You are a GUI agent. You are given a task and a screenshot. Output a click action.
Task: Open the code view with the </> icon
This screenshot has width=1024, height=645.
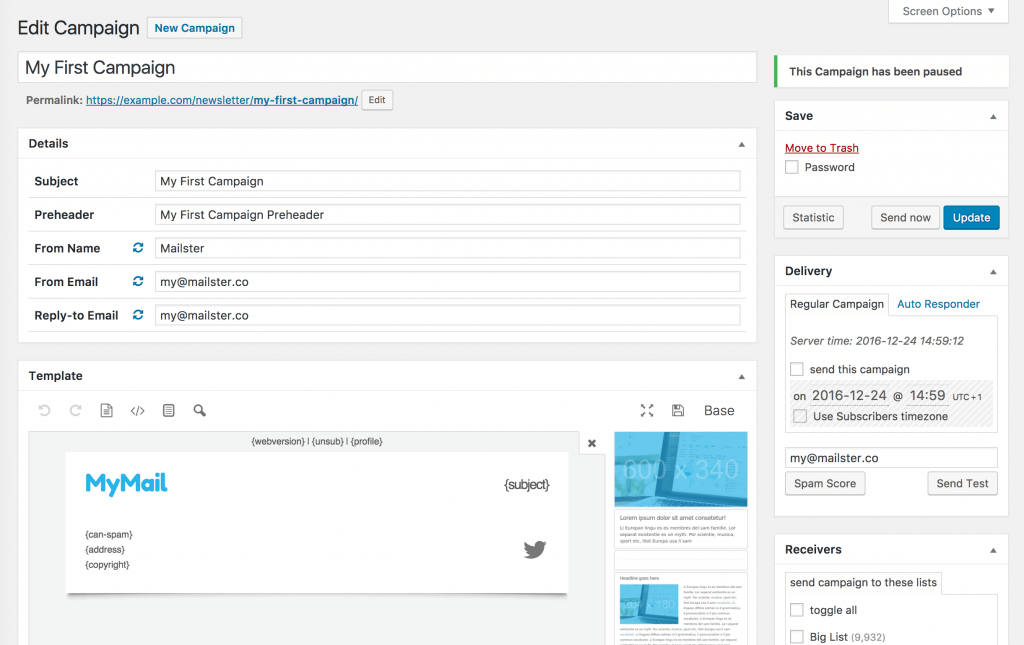point(137,410)
